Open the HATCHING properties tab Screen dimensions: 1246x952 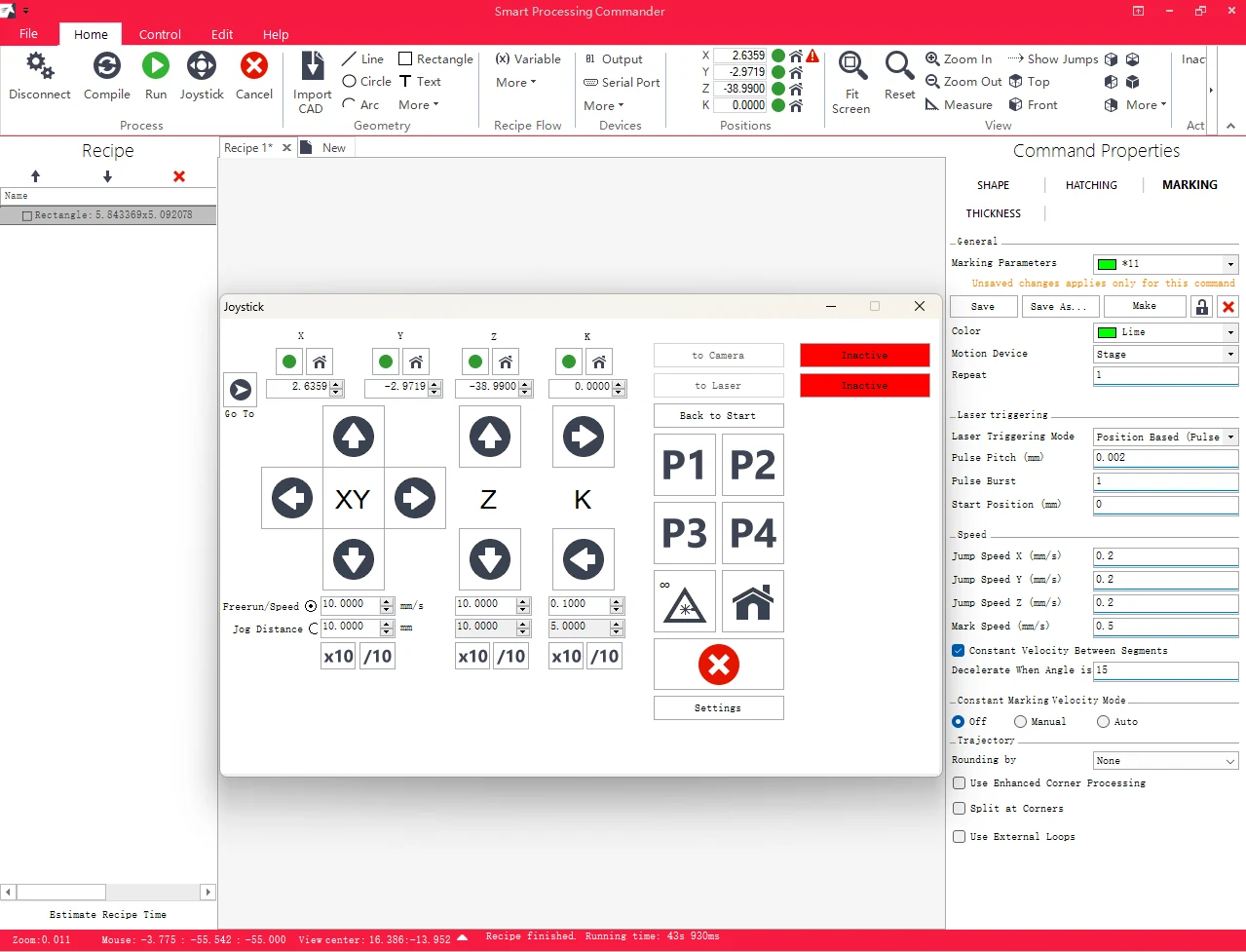pyautogui.click(x=1091, y=185)
